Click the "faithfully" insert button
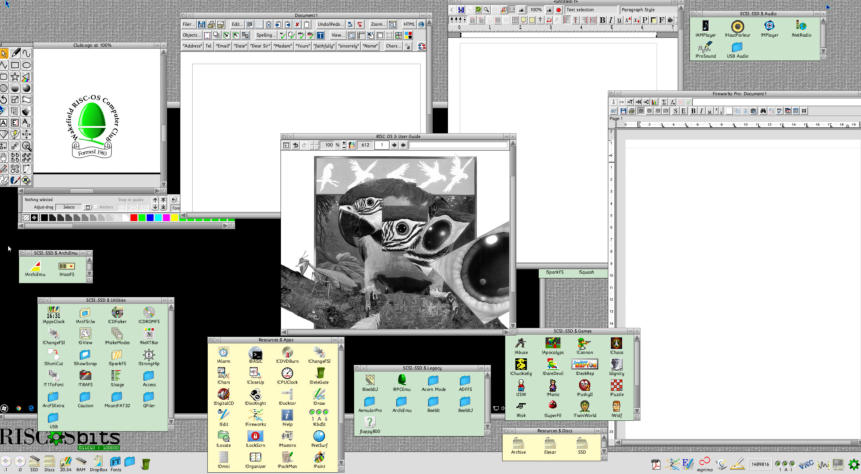 [324, 46]
